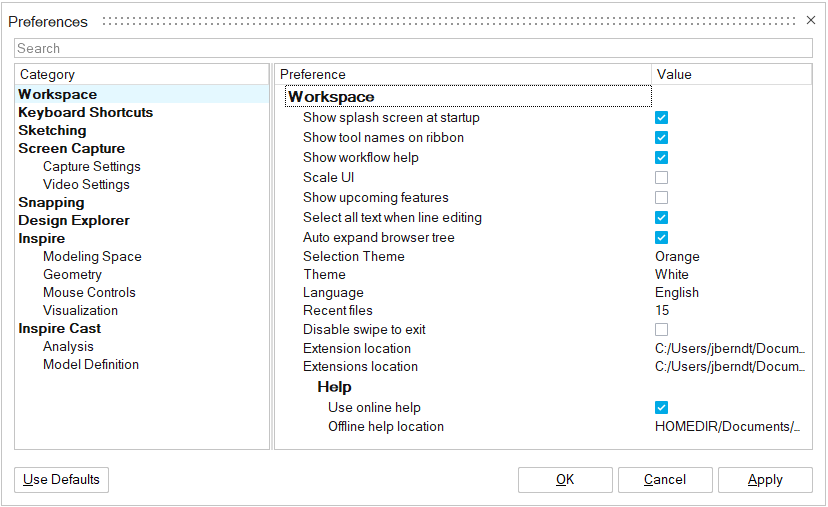Select Model Definition under Inspire Cast
828x507 pixels.
click(x=91, y=365)
